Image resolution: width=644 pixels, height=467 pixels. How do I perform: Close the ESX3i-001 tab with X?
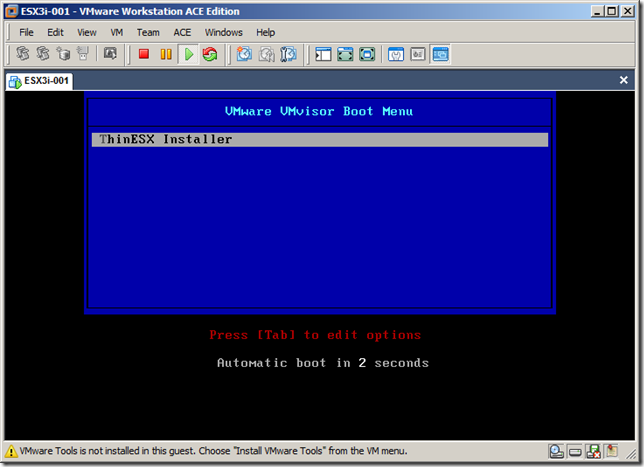(624, 81)
